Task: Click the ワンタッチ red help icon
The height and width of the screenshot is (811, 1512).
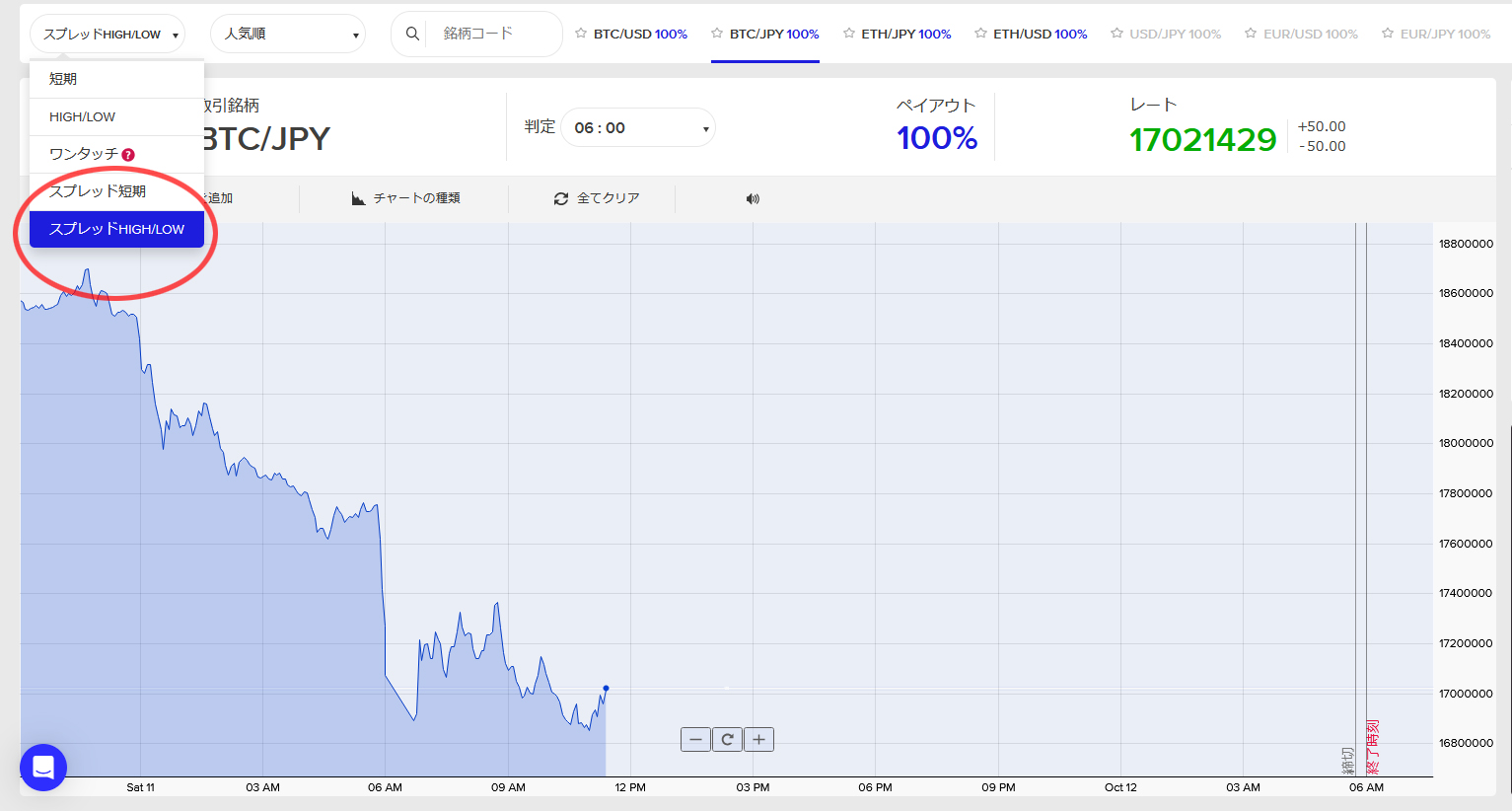Action: pyautogui.click(x=128, y=155)
